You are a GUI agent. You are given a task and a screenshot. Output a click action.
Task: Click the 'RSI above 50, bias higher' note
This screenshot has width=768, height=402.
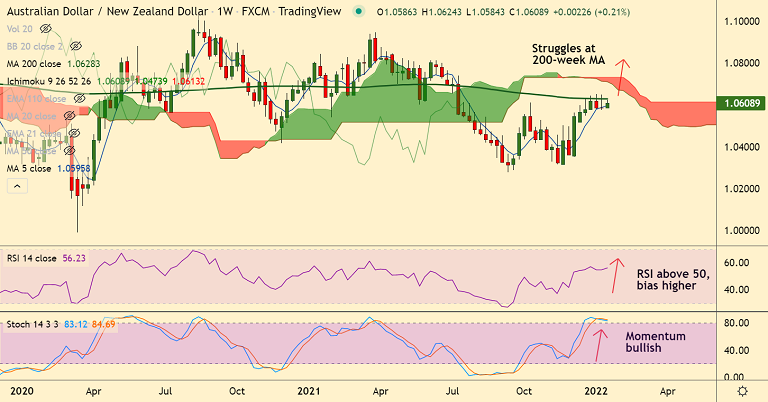click(673, 280)
